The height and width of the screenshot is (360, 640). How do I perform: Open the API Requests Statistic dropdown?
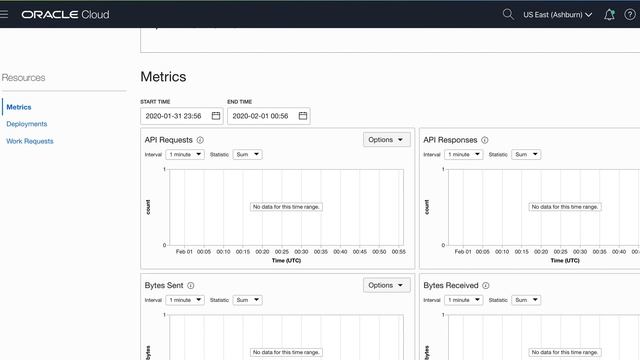[x=247, y=154]
